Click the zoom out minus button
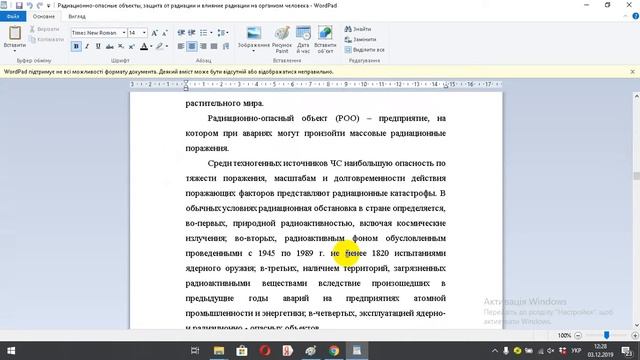This screenshot has width=640, height=360. pos(578,336)
